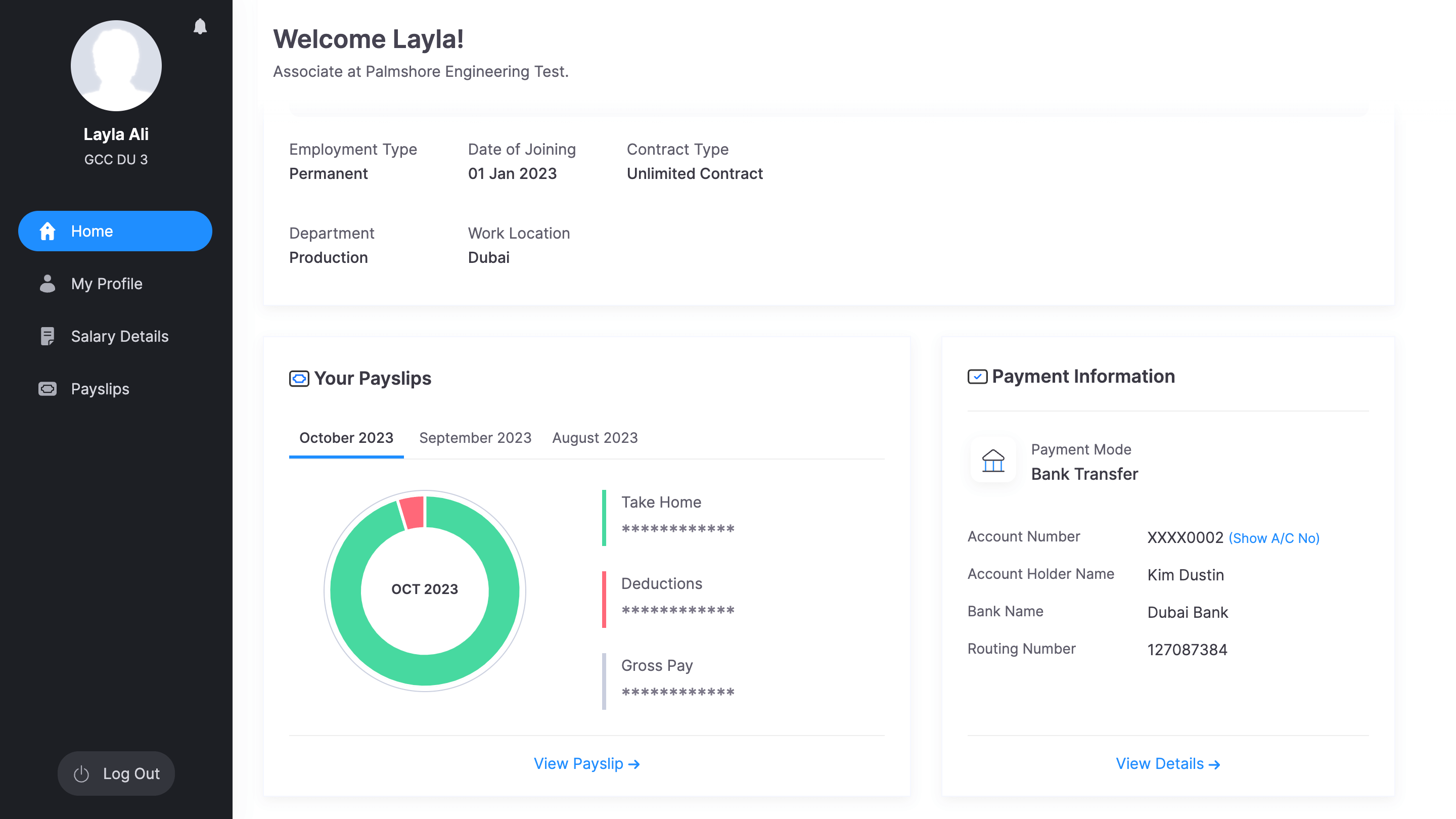Switch to the August 2023 tab
Image resolution: width=1456 pixels, height=819 pixels.
pos(595,438)
